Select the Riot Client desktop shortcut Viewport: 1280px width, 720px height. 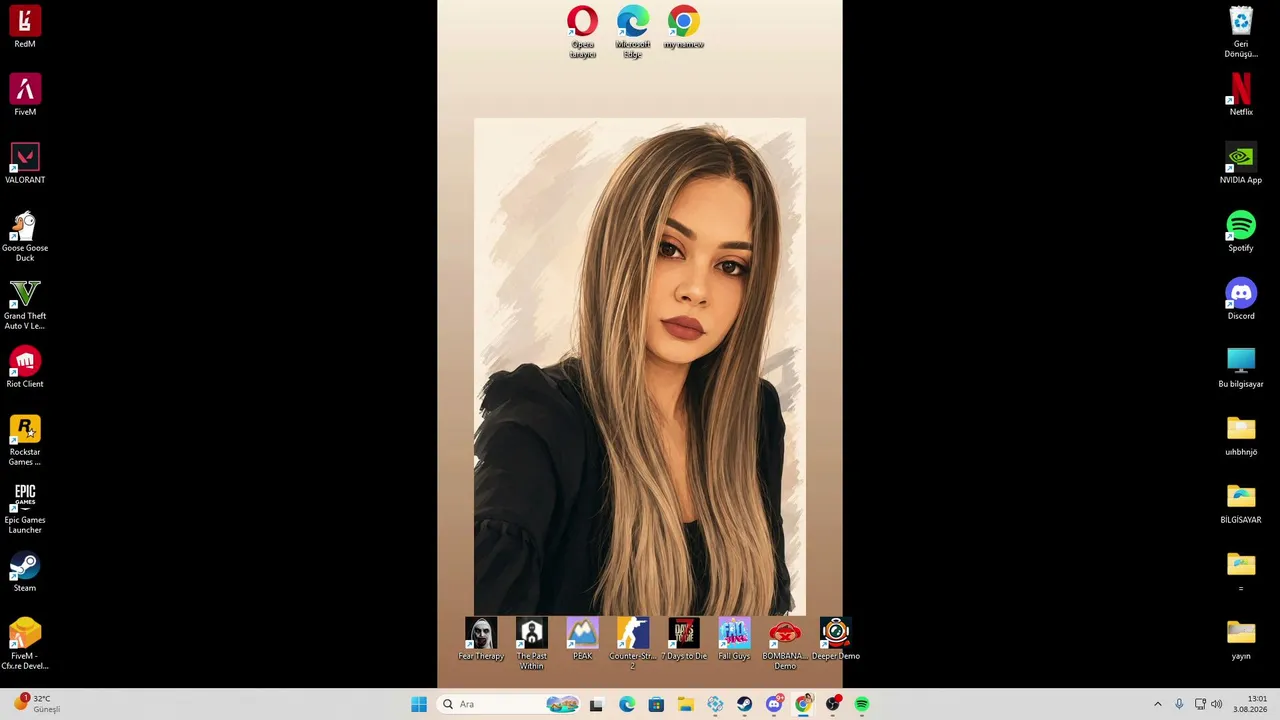point(25,367)
